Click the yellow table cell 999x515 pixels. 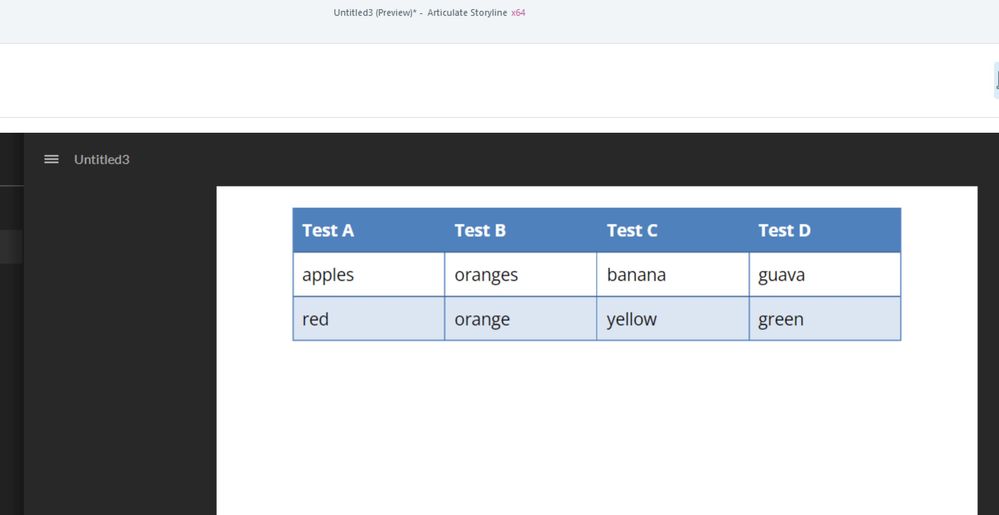pyautogui.click(x=672, y=319)
